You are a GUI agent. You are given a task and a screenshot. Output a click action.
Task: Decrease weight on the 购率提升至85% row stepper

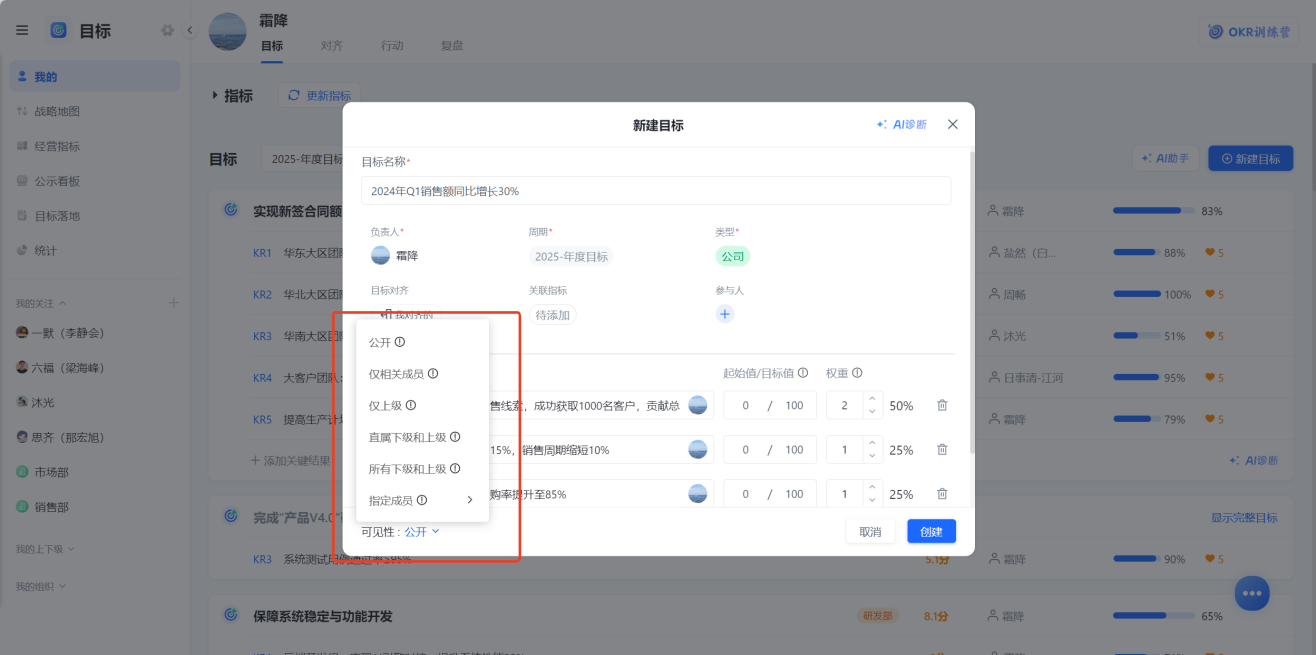click(872, 500)
